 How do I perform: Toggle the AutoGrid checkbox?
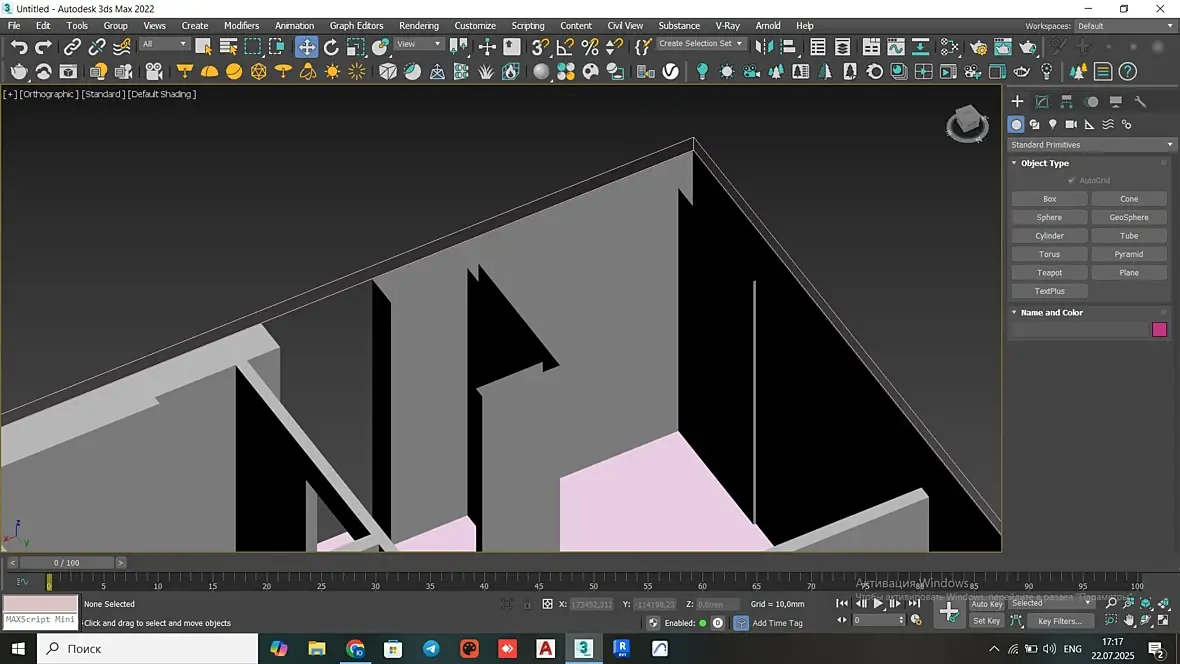point(1072,181)
